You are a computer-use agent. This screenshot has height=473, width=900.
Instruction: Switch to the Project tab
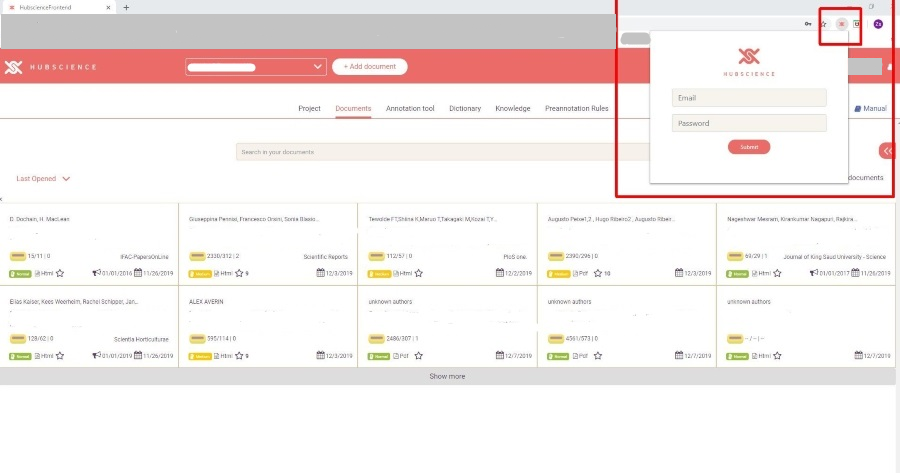[x=309, y=108]
